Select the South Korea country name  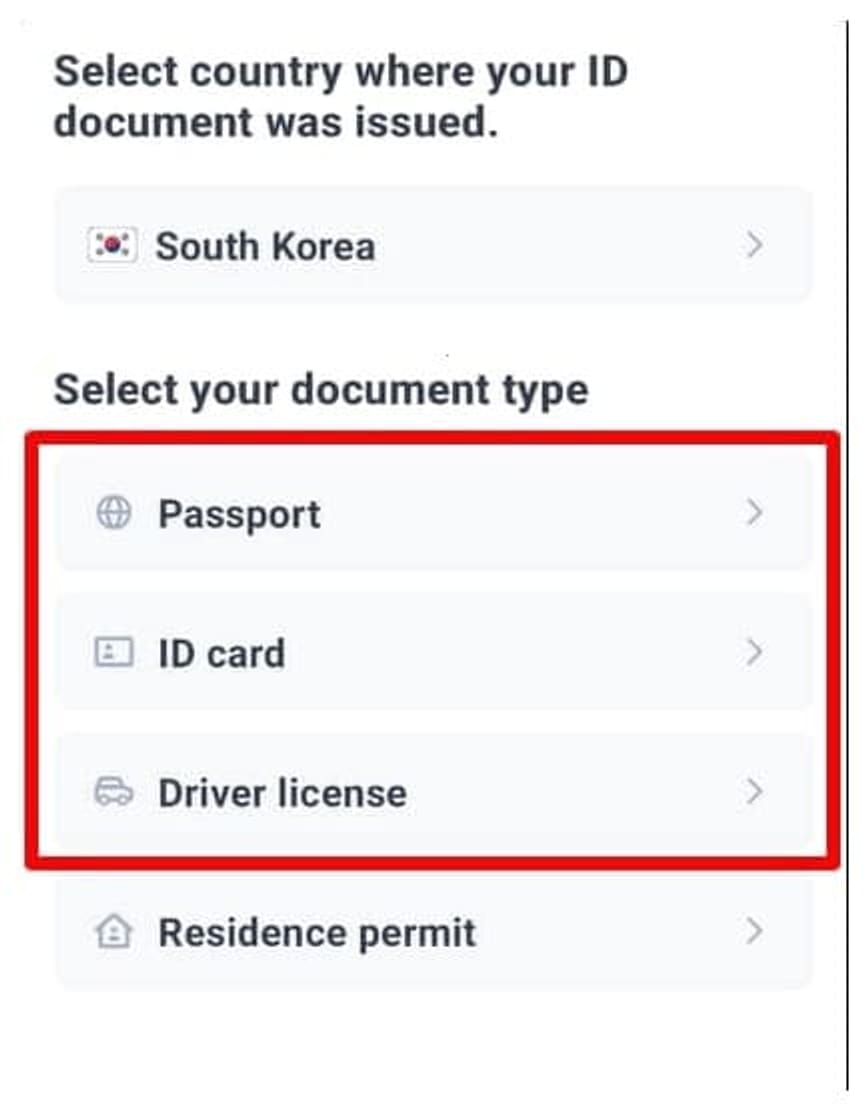coord(265,246)
